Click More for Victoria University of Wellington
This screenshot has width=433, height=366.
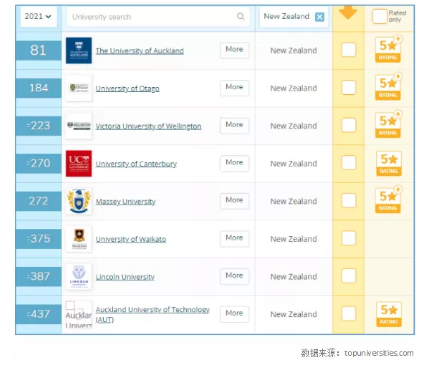coord(234,125)
